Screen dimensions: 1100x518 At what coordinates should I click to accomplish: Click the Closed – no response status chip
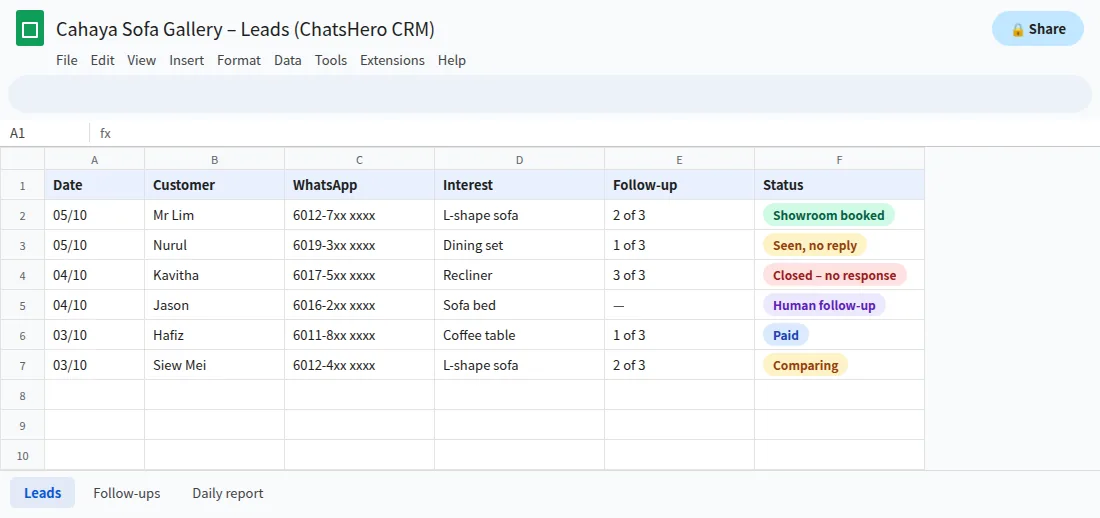pos(835,275)
